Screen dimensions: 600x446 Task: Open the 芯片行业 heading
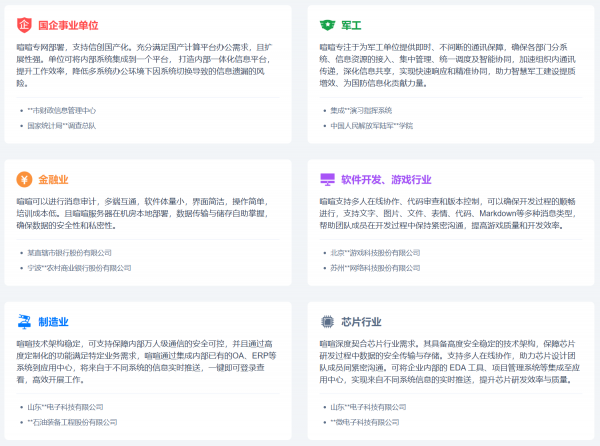click(x=361, y=322)
